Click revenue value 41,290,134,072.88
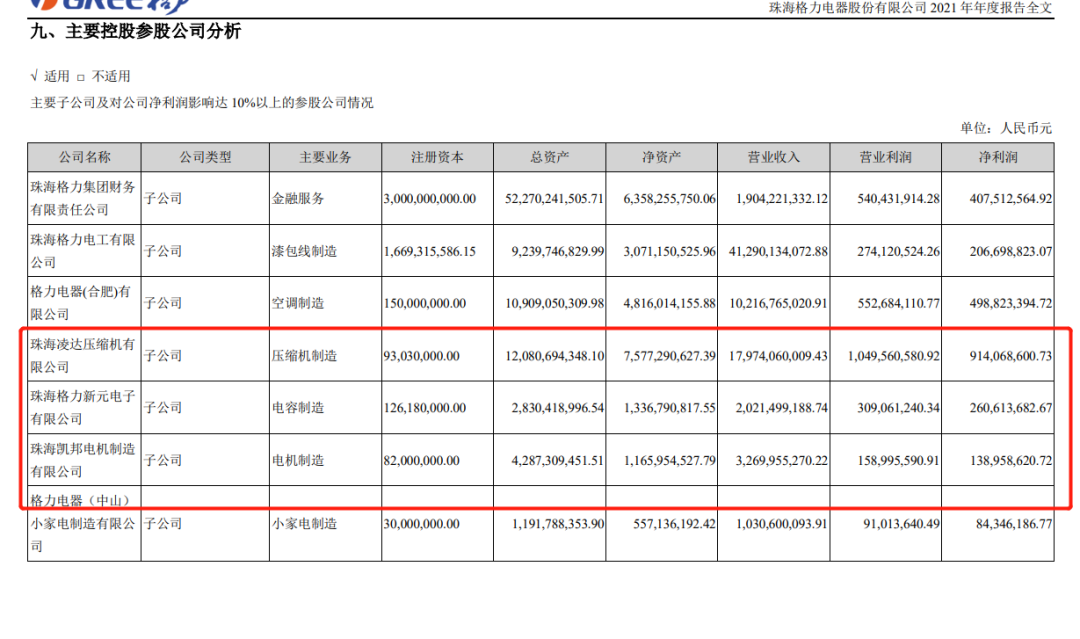 point(778,251)
